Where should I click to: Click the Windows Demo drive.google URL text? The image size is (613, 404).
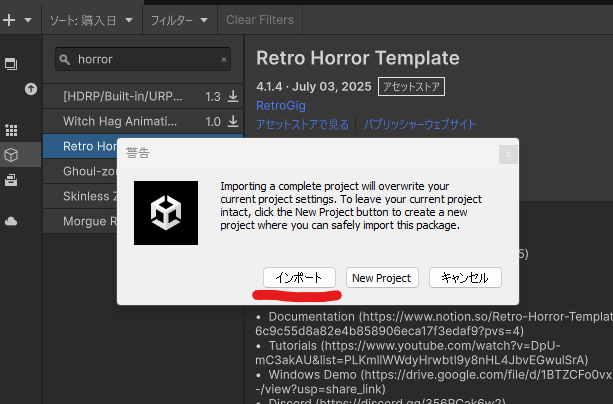coord(434,382)
